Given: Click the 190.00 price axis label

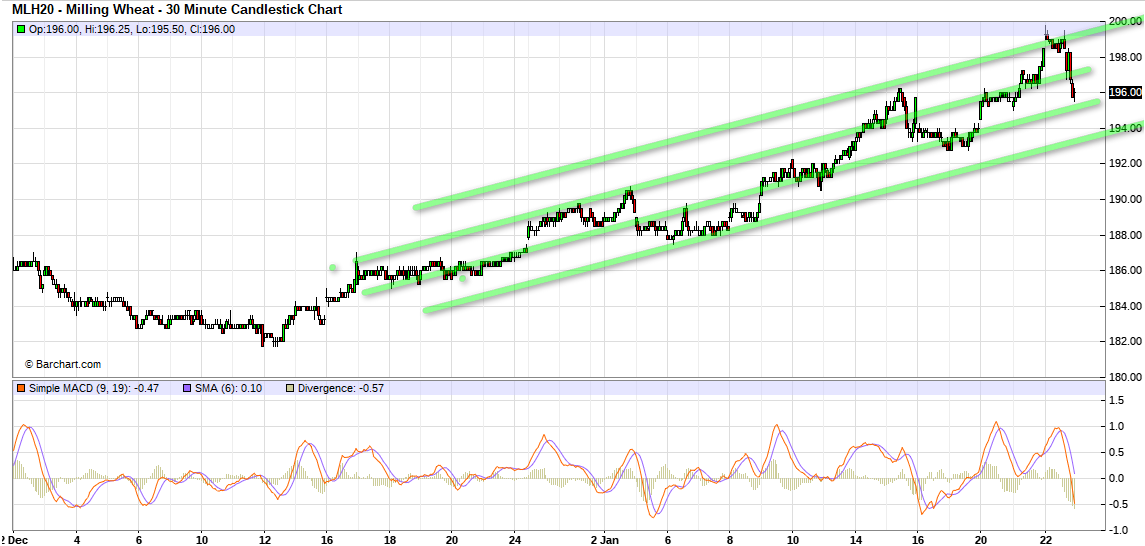Looking at the screenshot, I should coord(1126,199).
